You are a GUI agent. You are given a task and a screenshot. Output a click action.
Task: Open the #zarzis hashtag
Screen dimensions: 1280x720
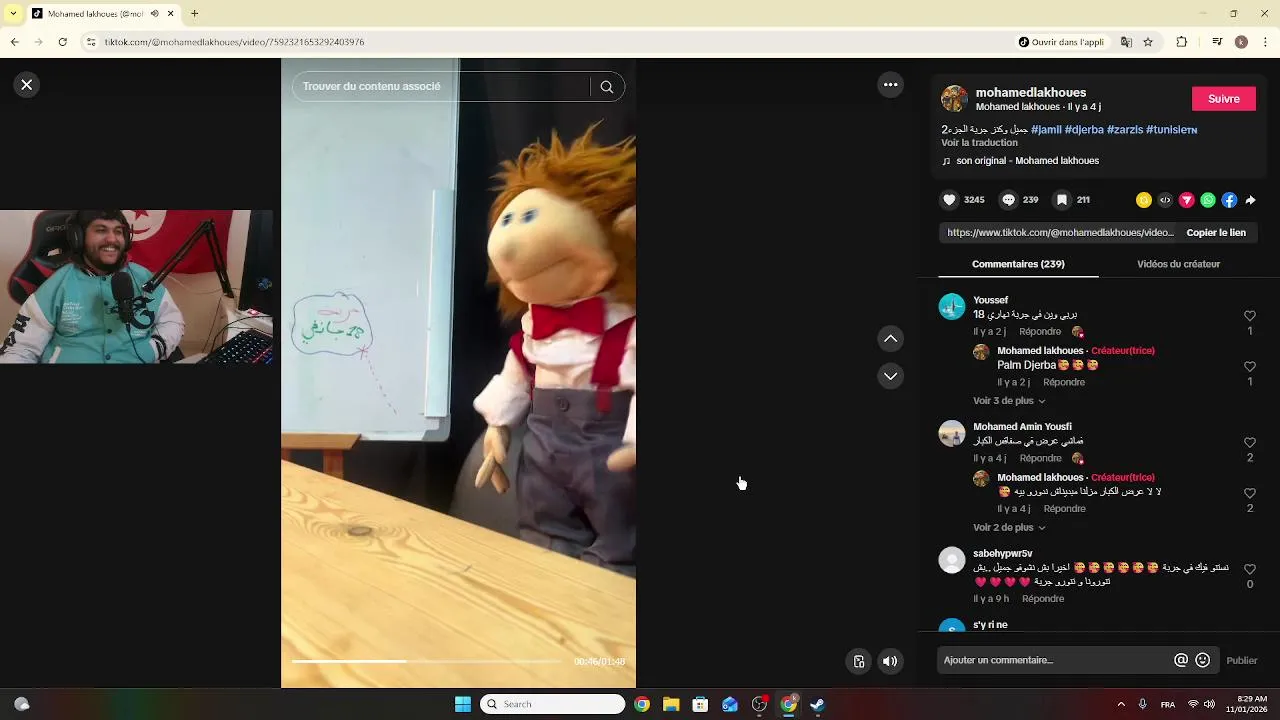tap(1125, 129)
